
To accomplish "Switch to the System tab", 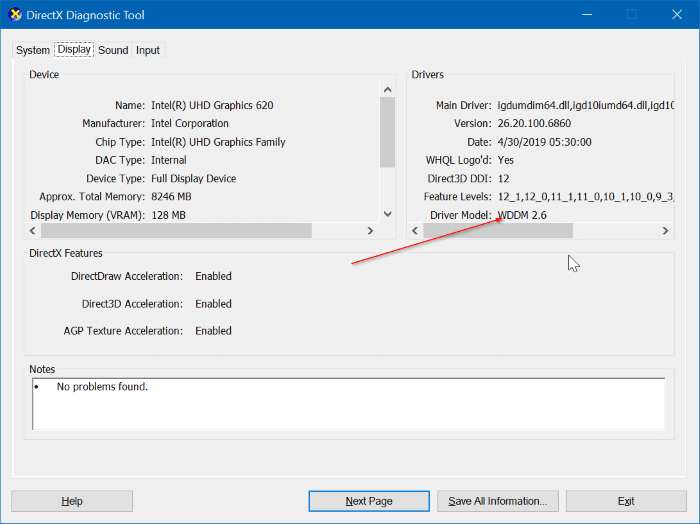I will click(33, 50).
